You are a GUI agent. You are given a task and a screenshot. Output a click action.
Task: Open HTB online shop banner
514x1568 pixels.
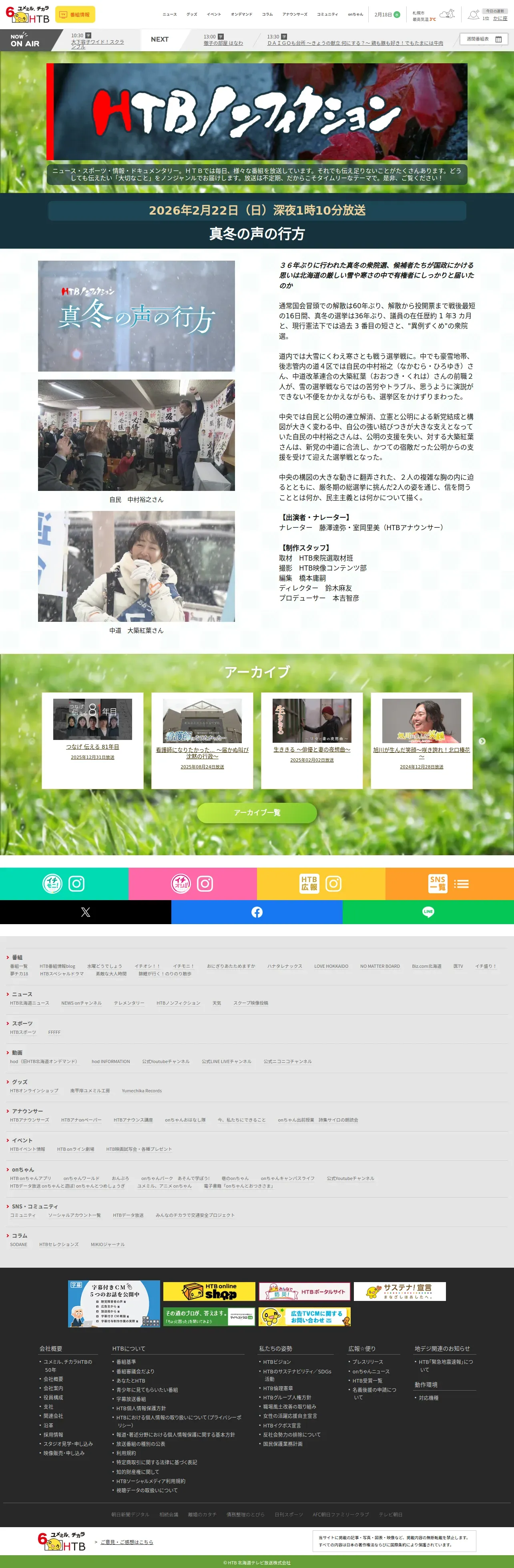pyautogui.click(x=209, y=1291)
